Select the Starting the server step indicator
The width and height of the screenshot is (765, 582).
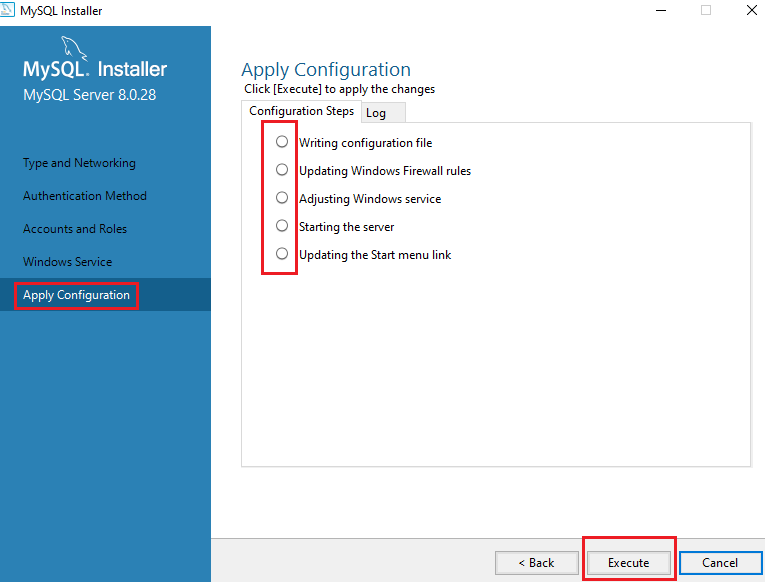coord(282,225)
